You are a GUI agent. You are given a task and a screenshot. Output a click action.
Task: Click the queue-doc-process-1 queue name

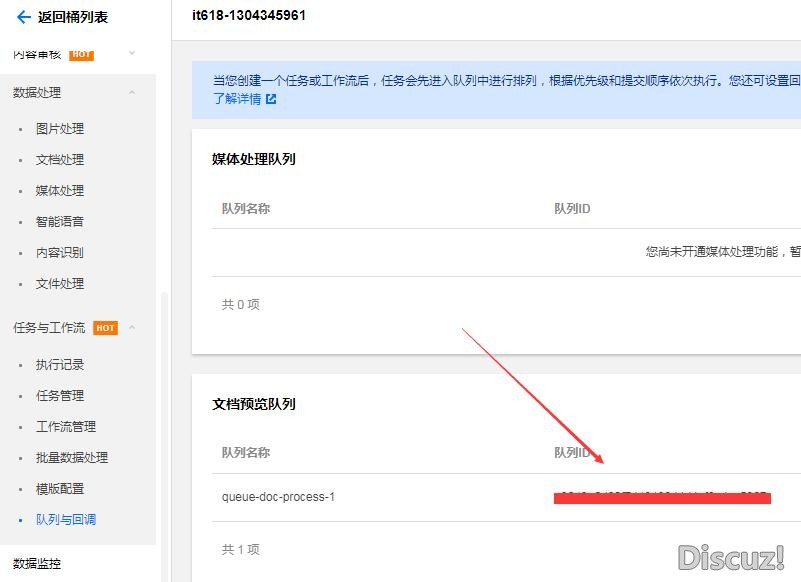click(278, 497)
